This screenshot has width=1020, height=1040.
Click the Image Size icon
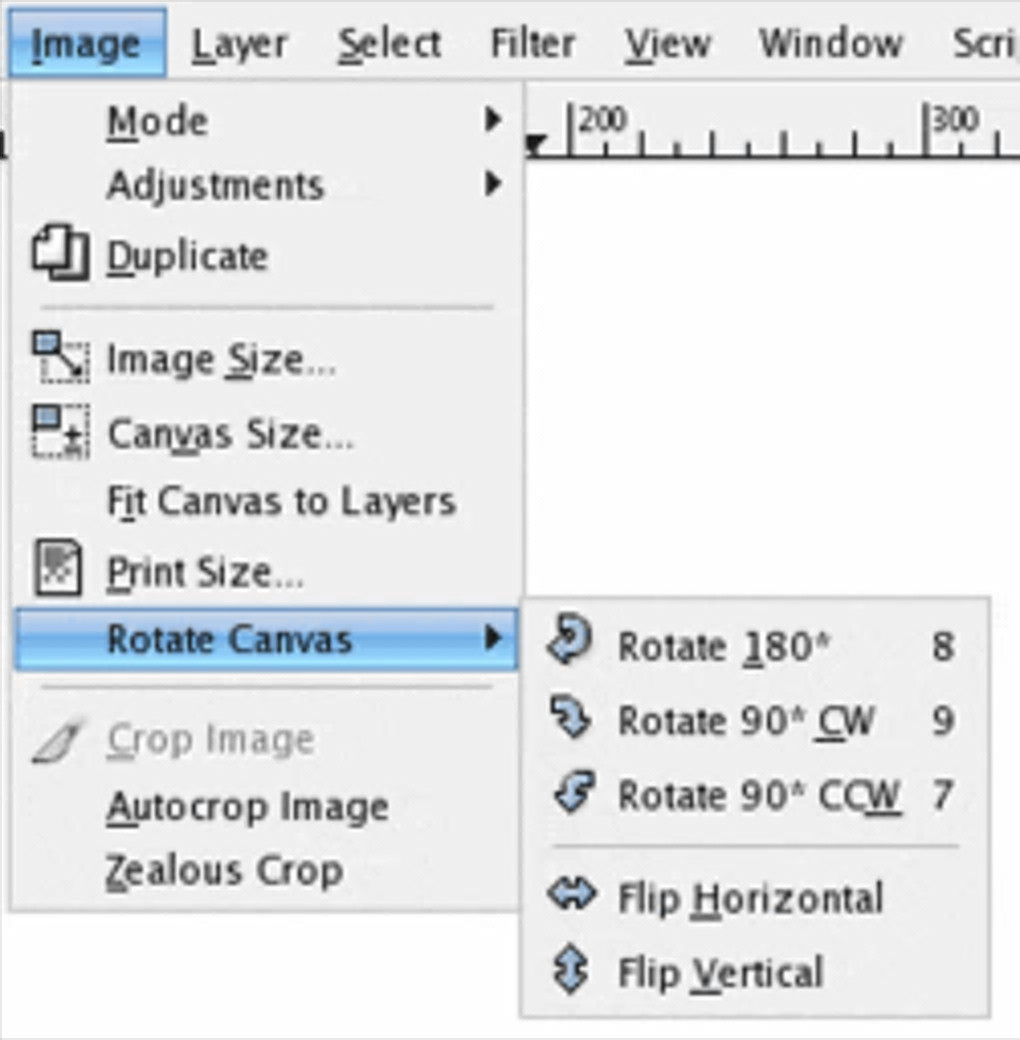(60, 358)
